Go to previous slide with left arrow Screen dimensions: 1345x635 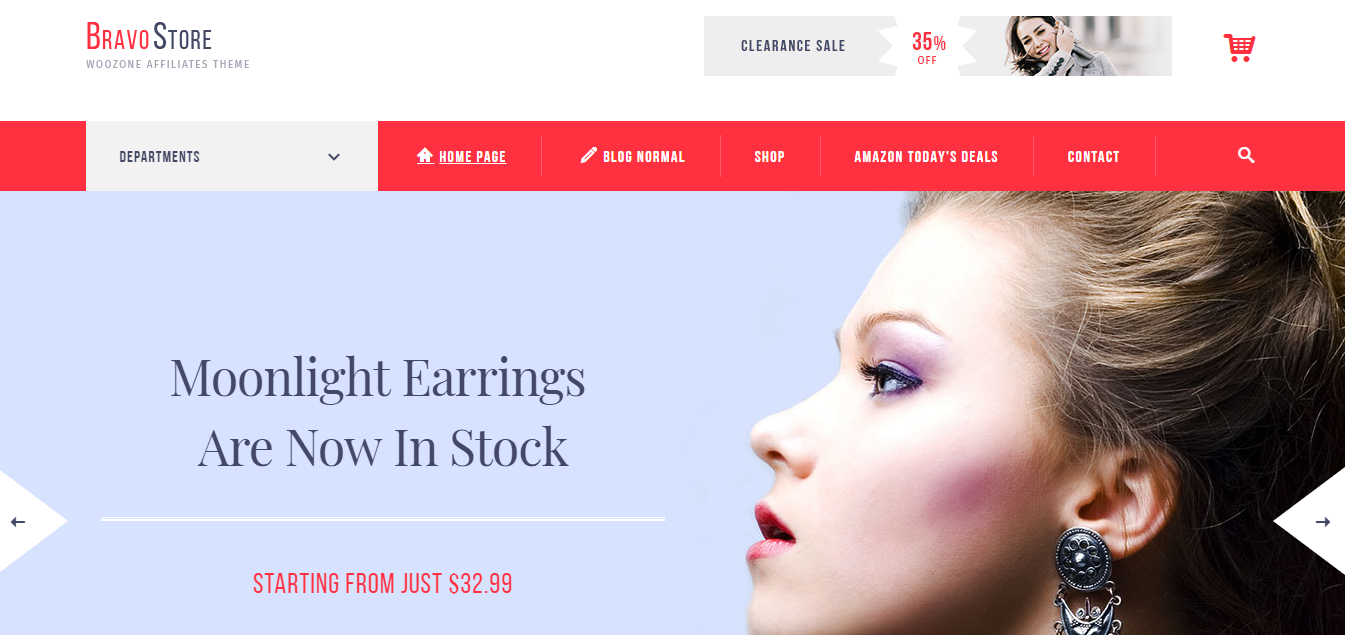click(18, 522)
